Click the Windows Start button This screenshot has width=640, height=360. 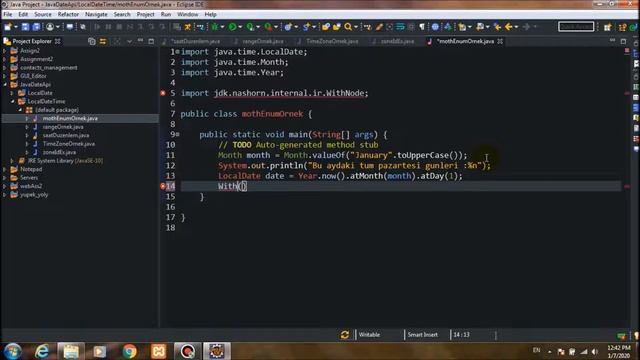[x=13, y=351]
